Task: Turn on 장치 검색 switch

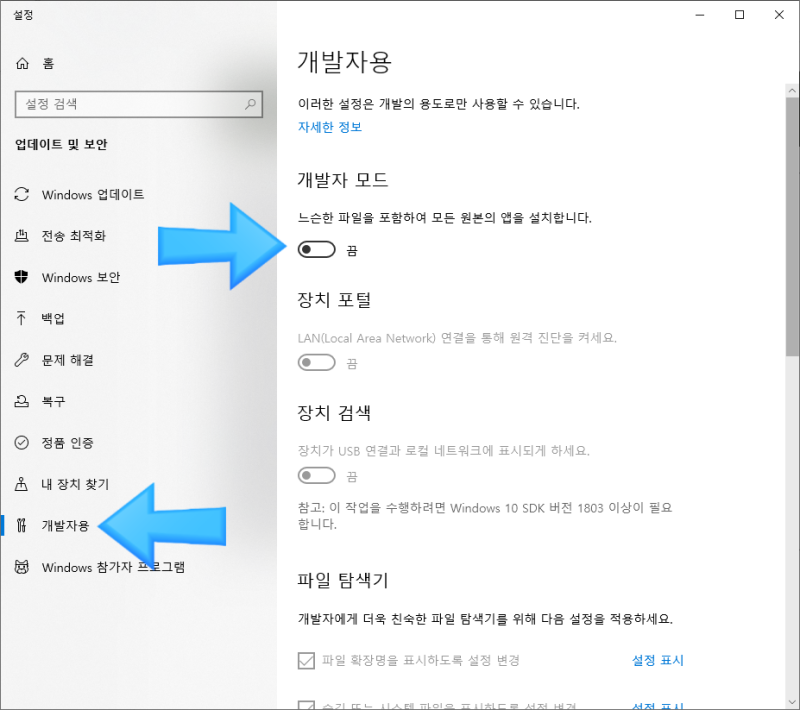Action: (317, 476)
